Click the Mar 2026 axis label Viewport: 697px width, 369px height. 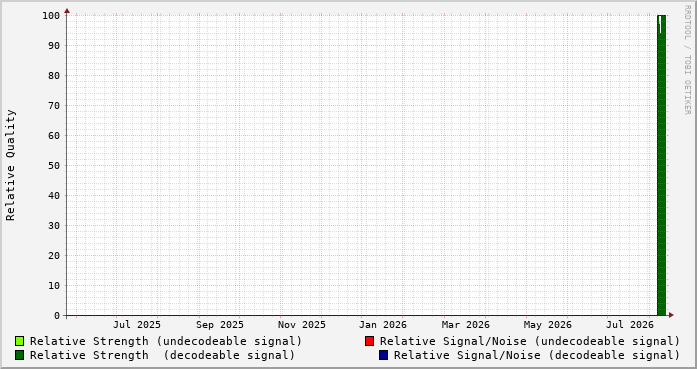(x=465, y=325)
